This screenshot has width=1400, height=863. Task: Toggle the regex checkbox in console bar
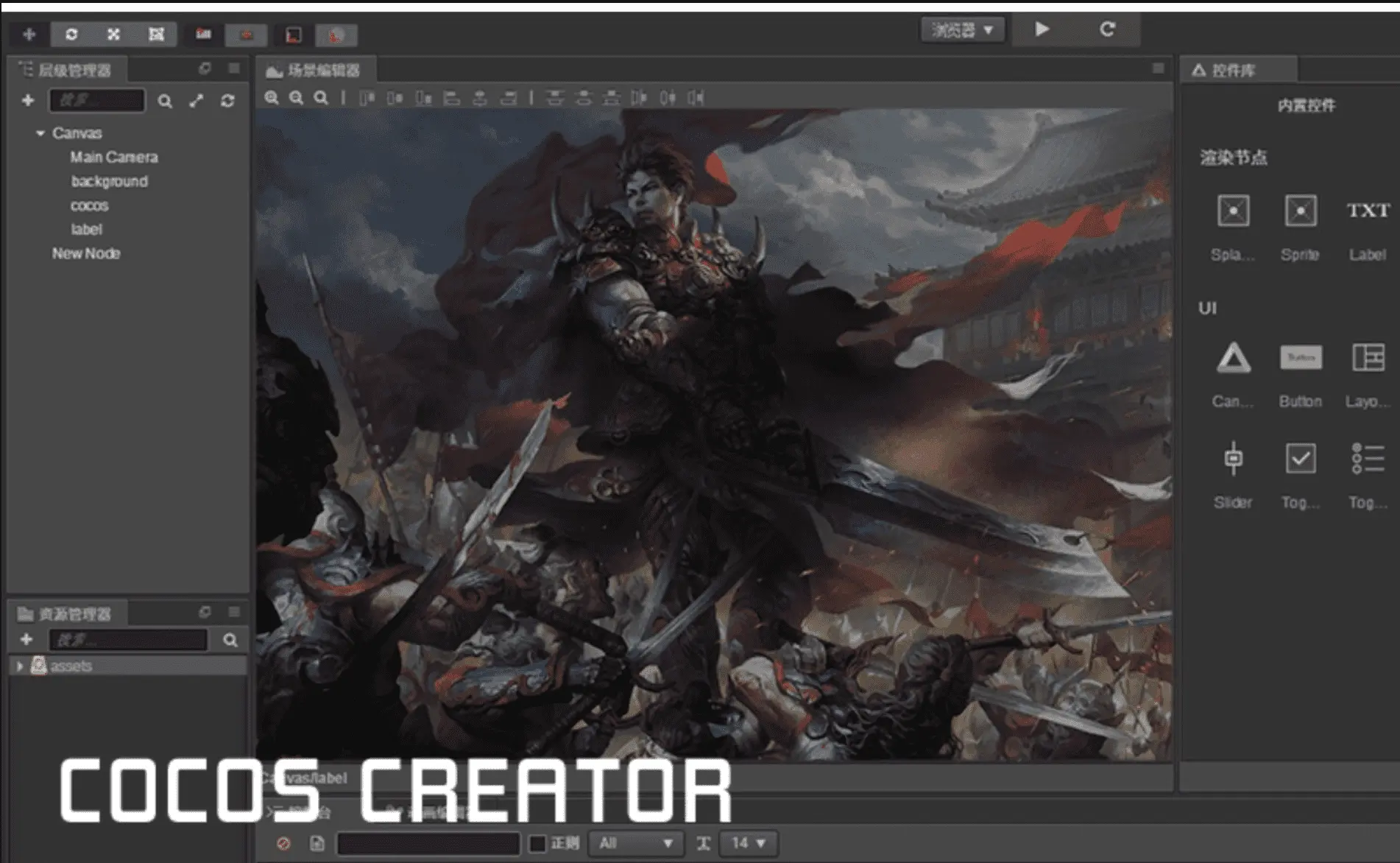[x=538, y=843]
